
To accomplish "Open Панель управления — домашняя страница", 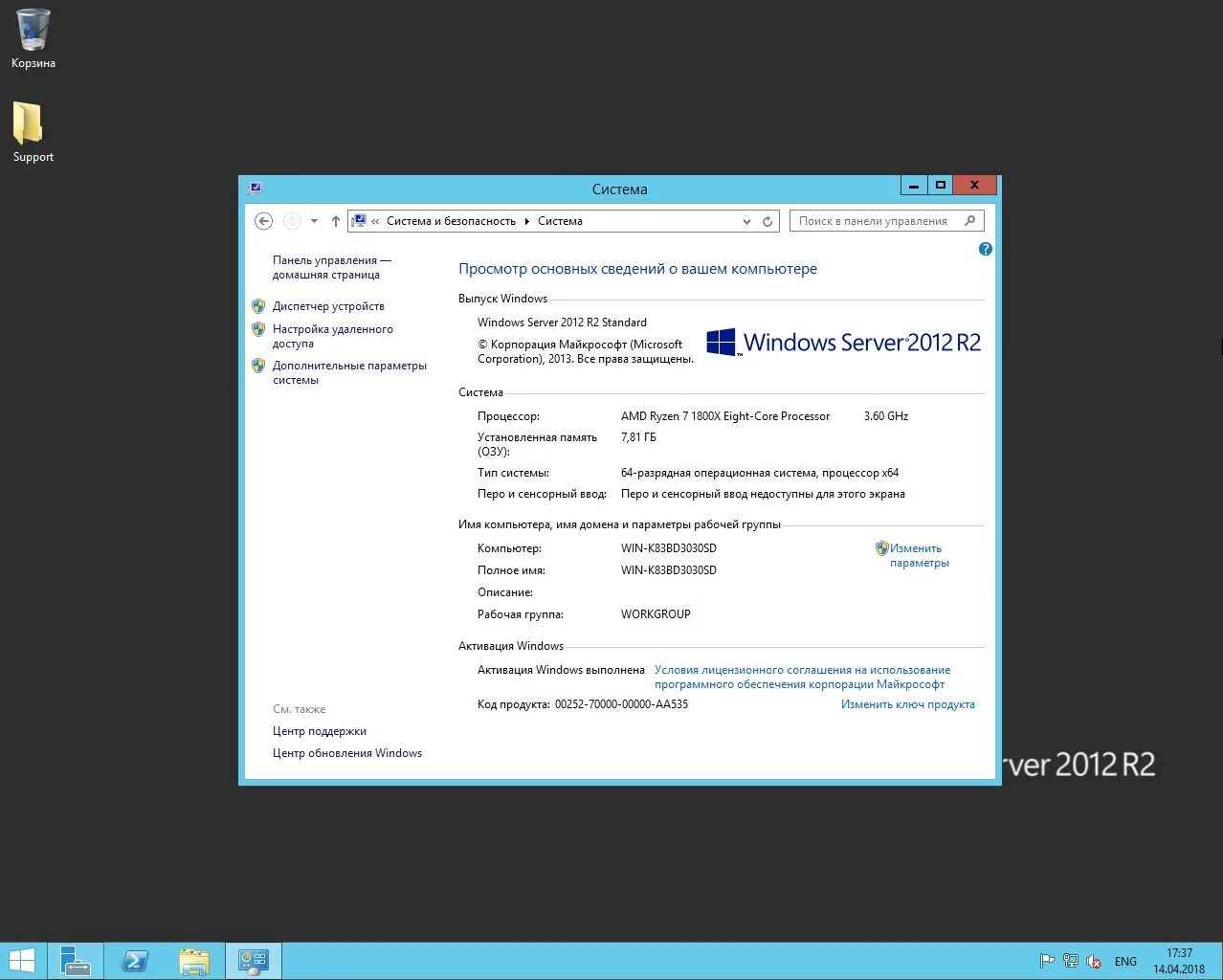I will point(331,267).
